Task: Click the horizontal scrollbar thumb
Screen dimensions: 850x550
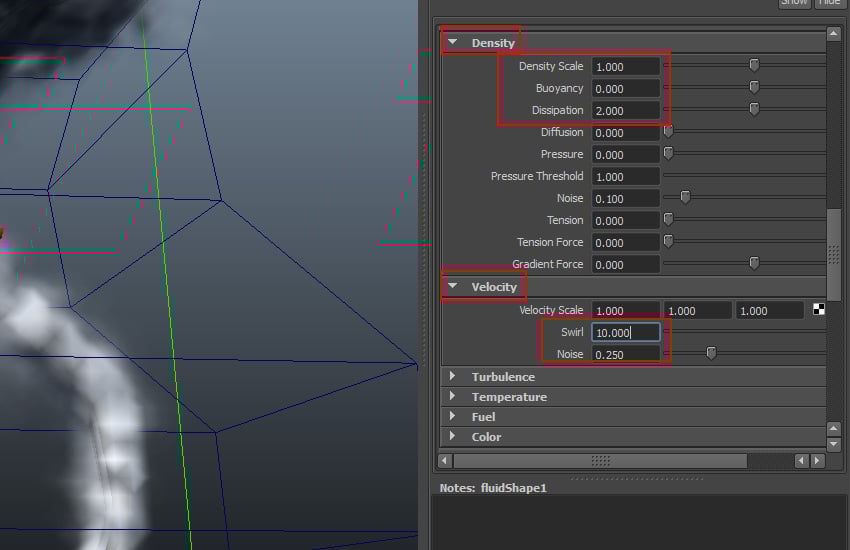Action: 600,461
